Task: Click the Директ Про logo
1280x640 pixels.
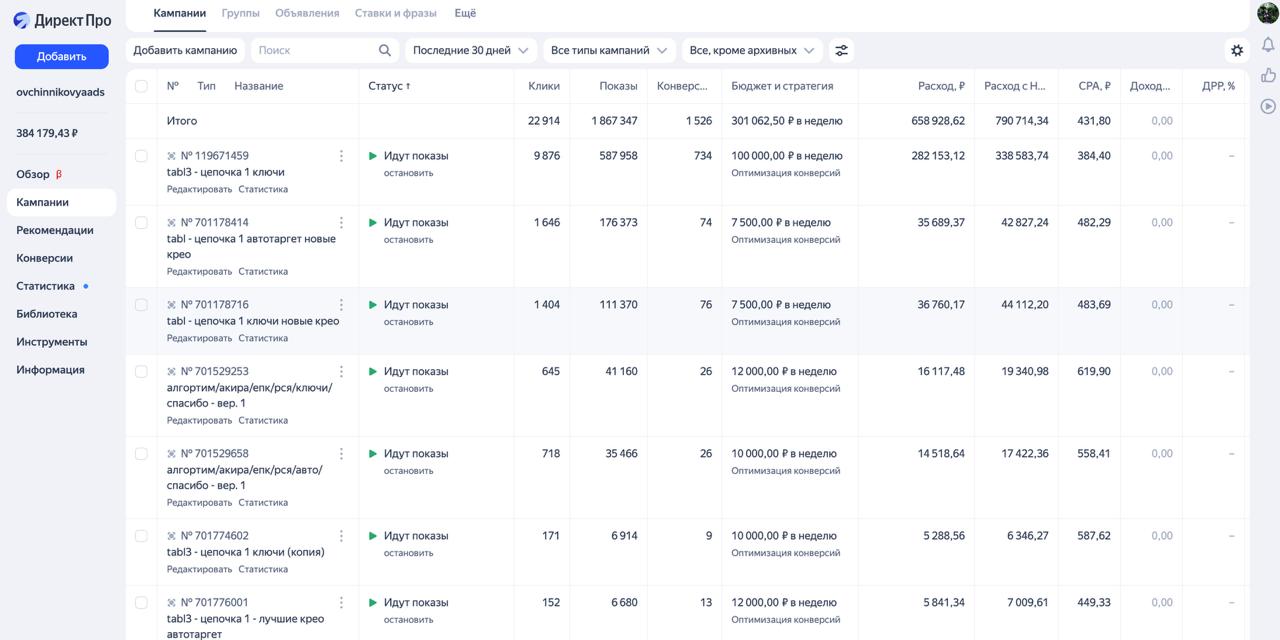Action: (x=62, y=20)
